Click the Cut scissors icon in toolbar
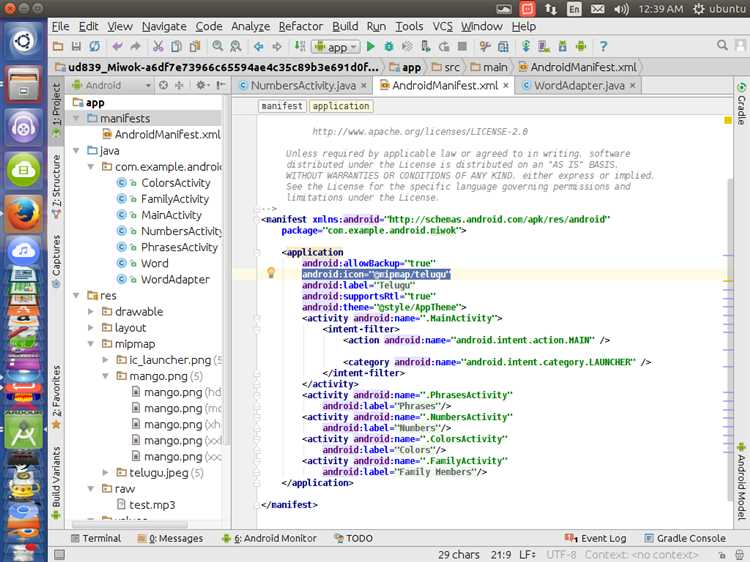Screen dimensions: 750x562 pyautogui.click(x=158, y=47)
